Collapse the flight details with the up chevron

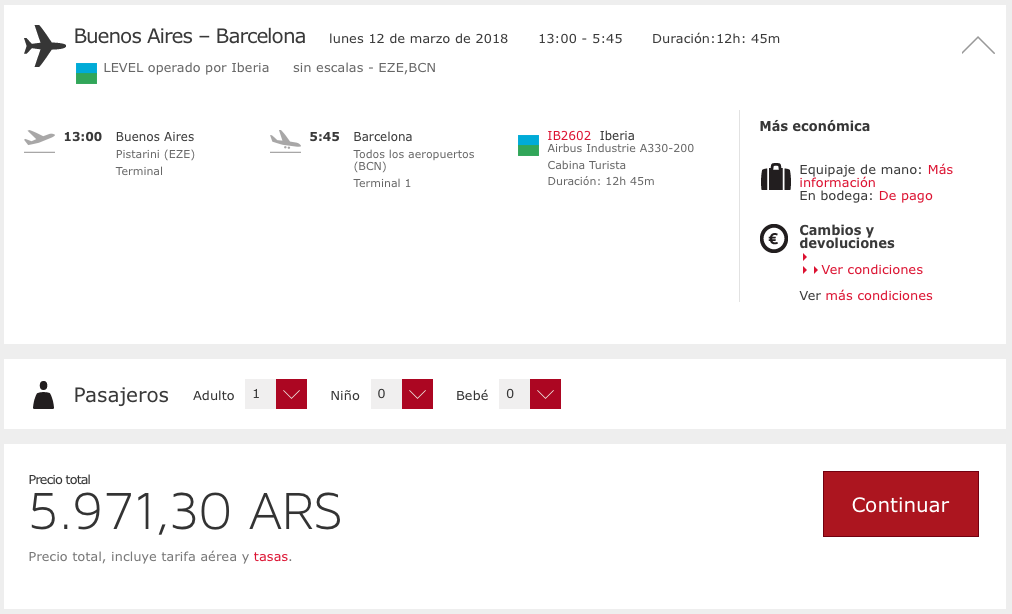[978, 45]
